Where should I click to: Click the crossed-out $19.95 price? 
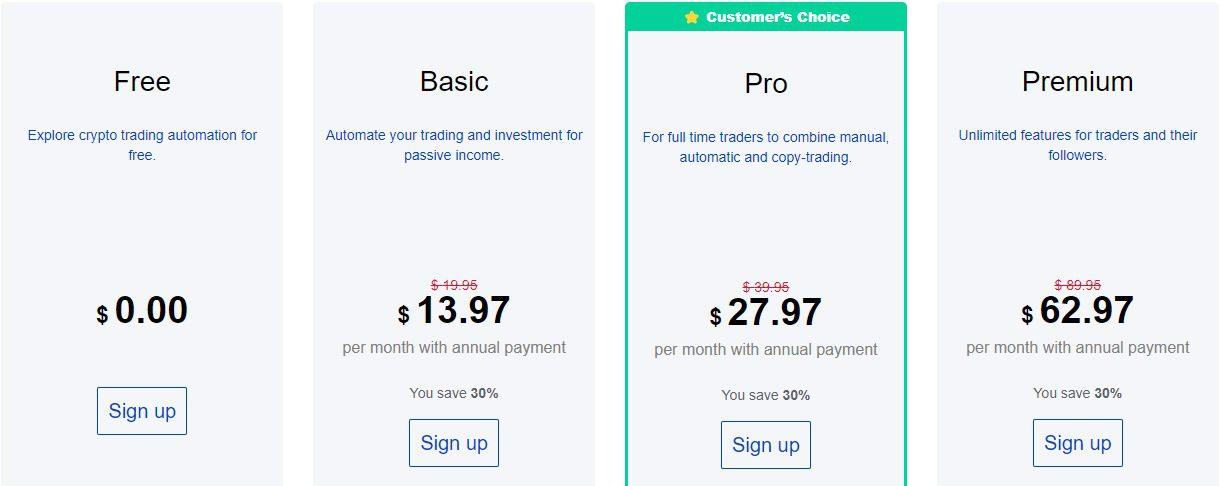pos(454,285)
